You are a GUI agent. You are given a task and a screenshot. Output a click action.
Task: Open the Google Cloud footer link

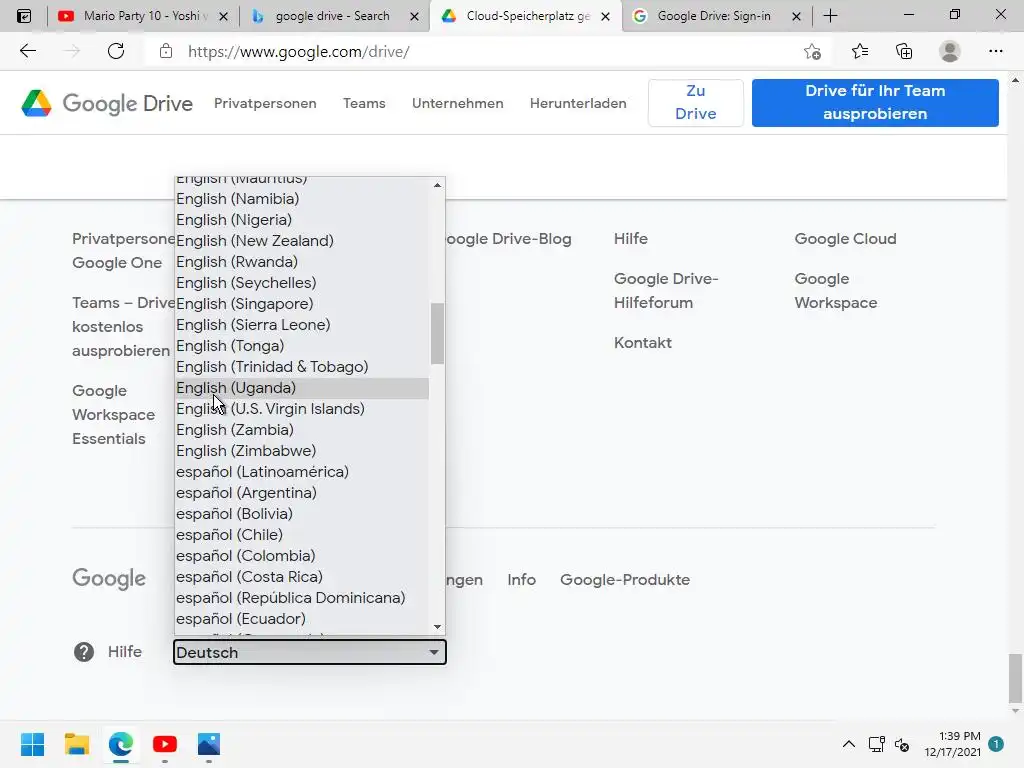tap(845, 239)
